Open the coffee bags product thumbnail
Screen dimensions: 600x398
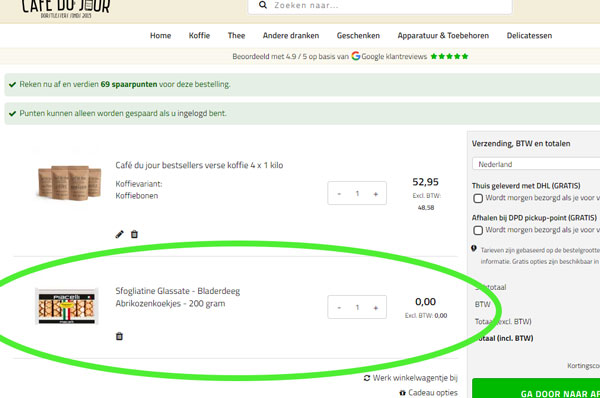click(69, 183)
